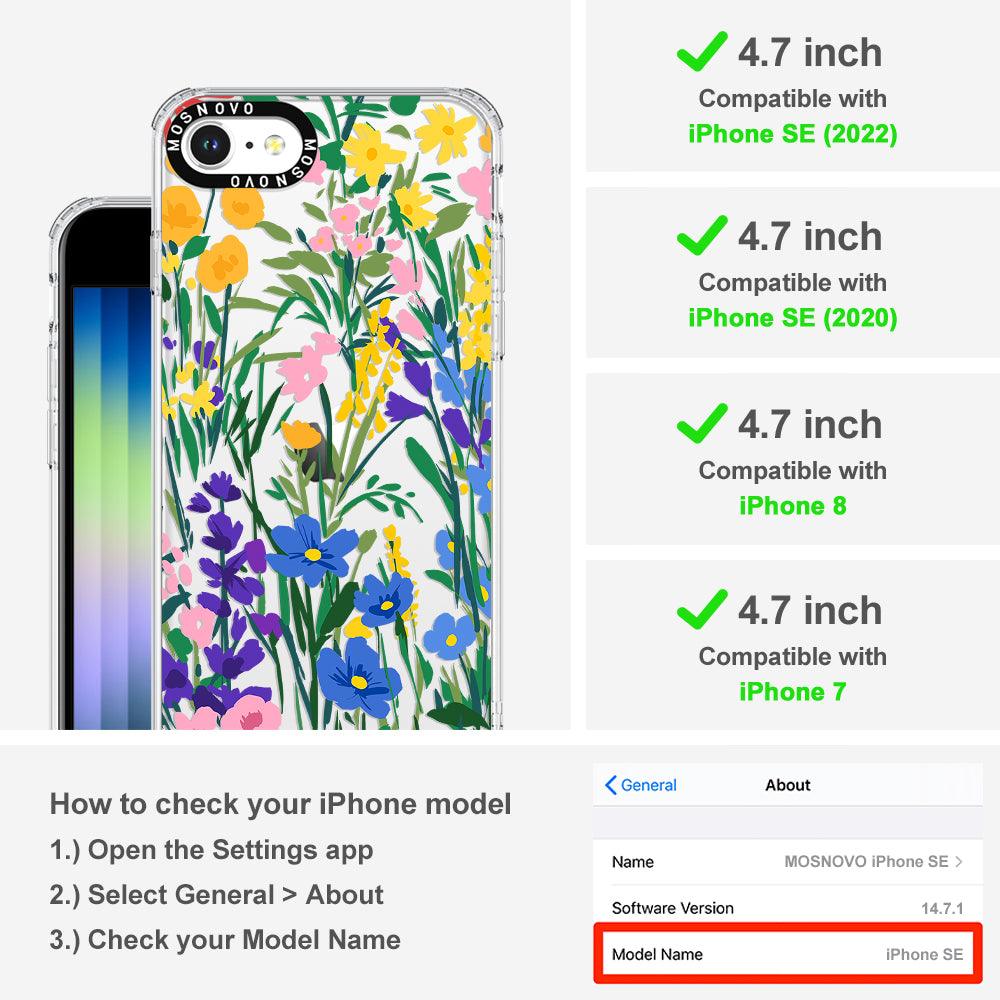
Task: Click the green checkmark beside iPhone 8
Action: pyautogui.click(x=702, y=423)
